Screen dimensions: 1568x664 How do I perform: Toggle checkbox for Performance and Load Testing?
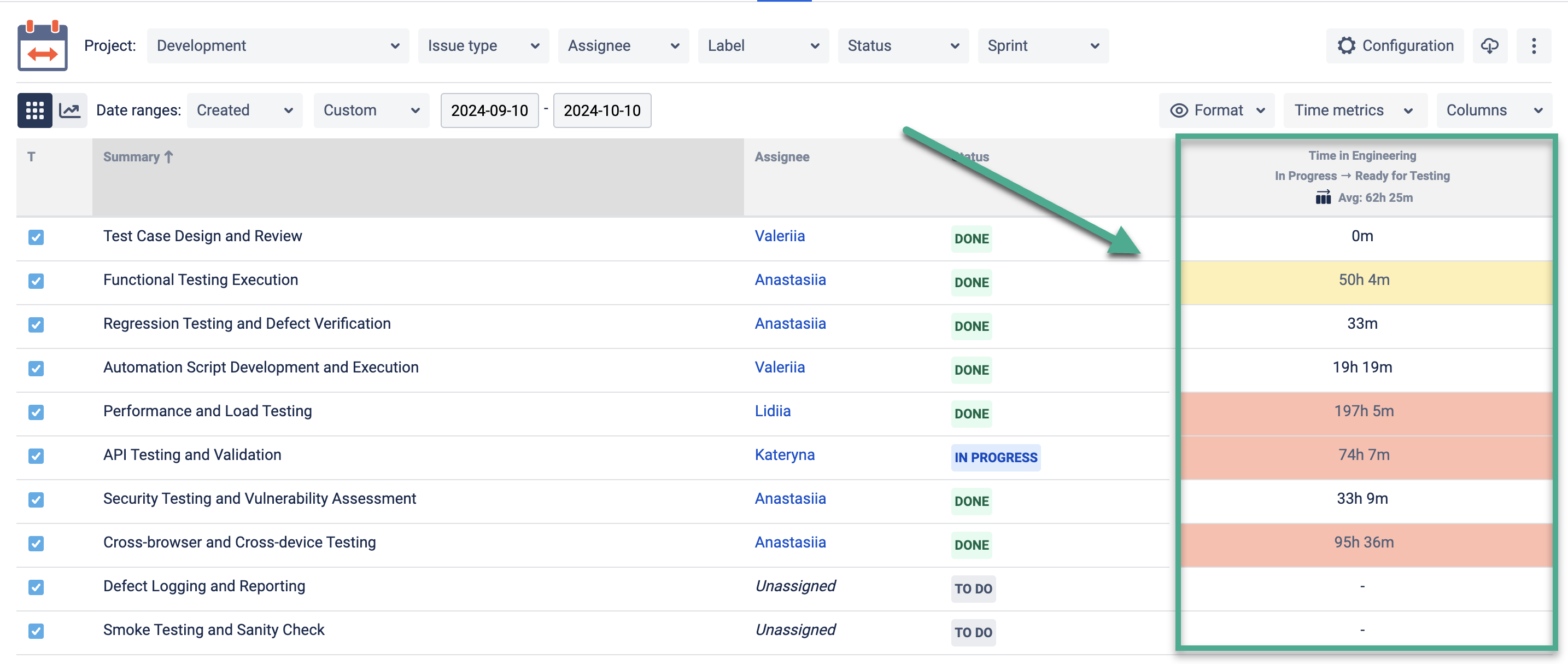coord(36,412)
